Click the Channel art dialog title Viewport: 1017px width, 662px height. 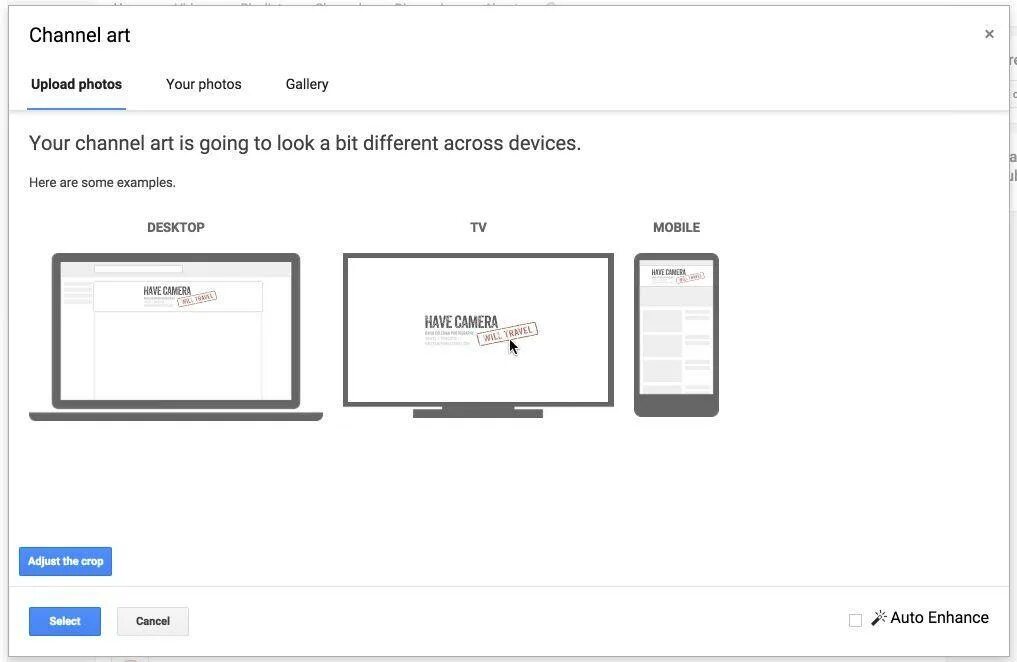click(x=80, y=35)
